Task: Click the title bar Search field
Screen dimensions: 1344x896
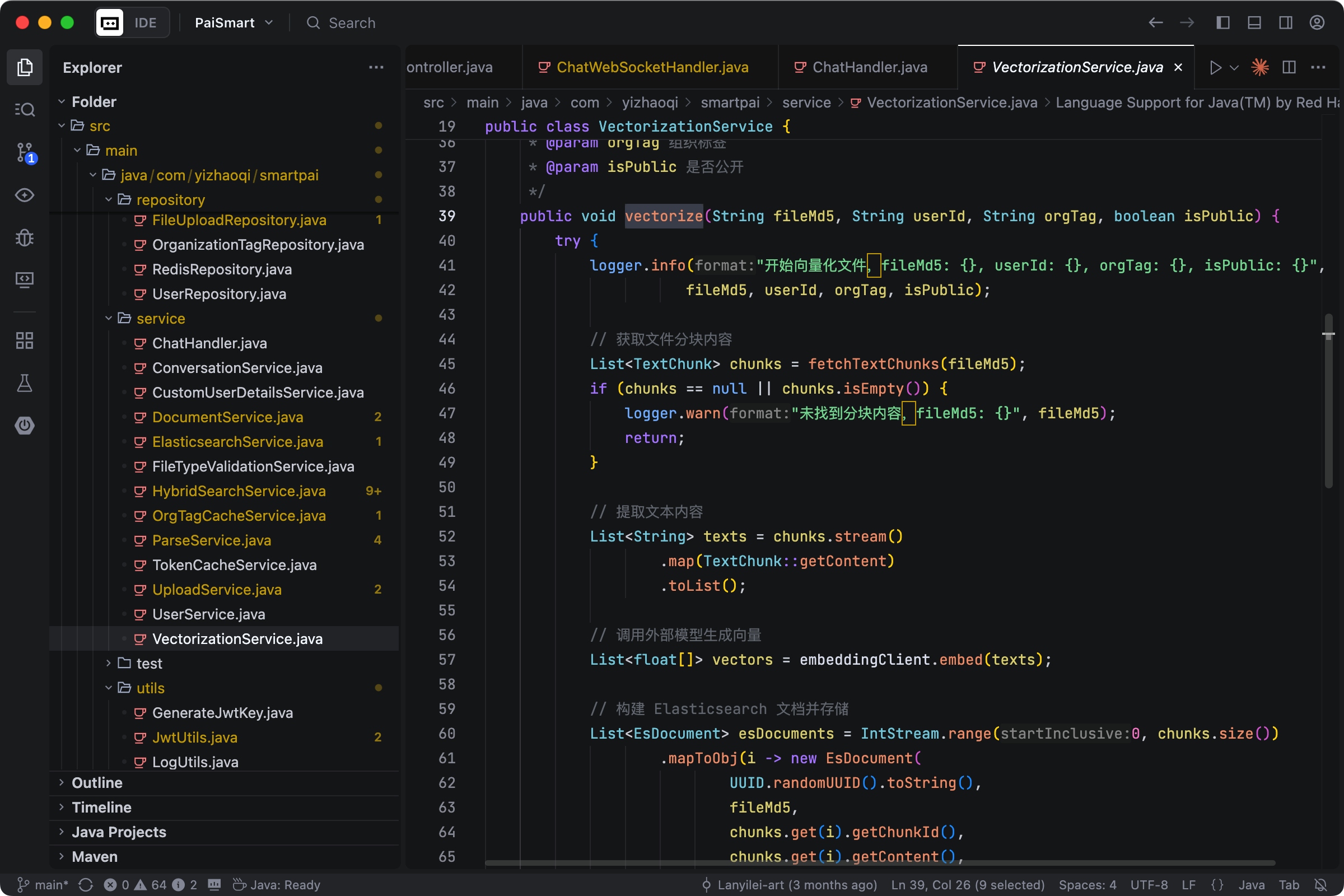Action: pos(352,23)
